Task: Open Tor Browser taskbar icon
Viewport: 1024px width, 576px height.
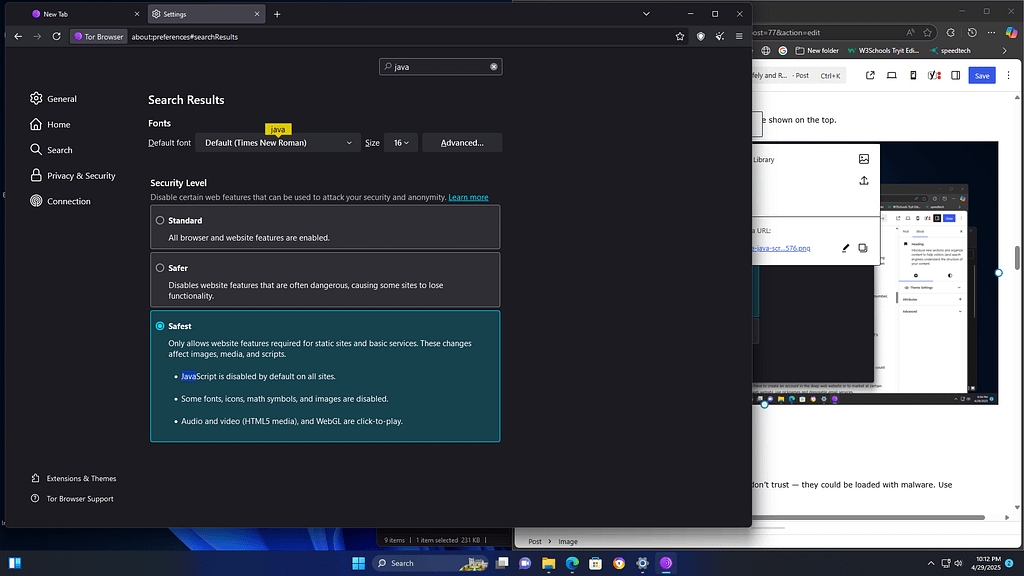Action: (x=665, y=563)
